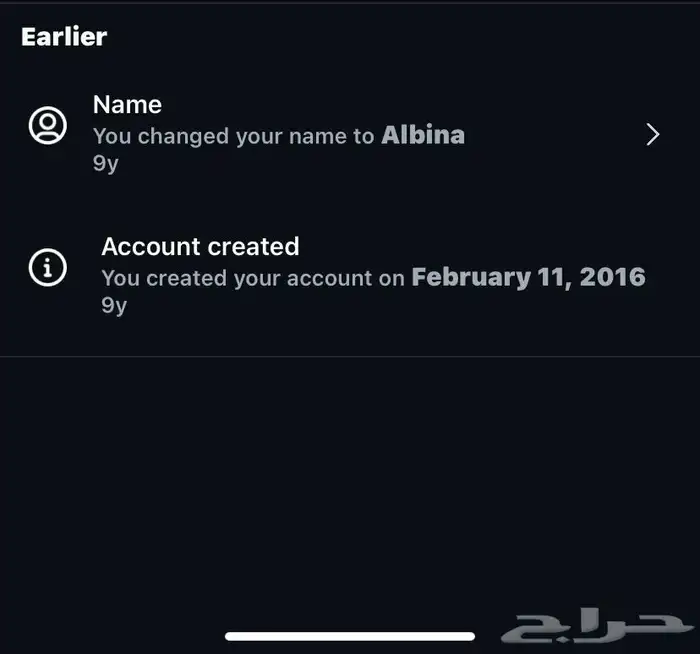The image size is (700, 654).
Task: Click the bold date "February 11, 2016"
Action: 528,277
